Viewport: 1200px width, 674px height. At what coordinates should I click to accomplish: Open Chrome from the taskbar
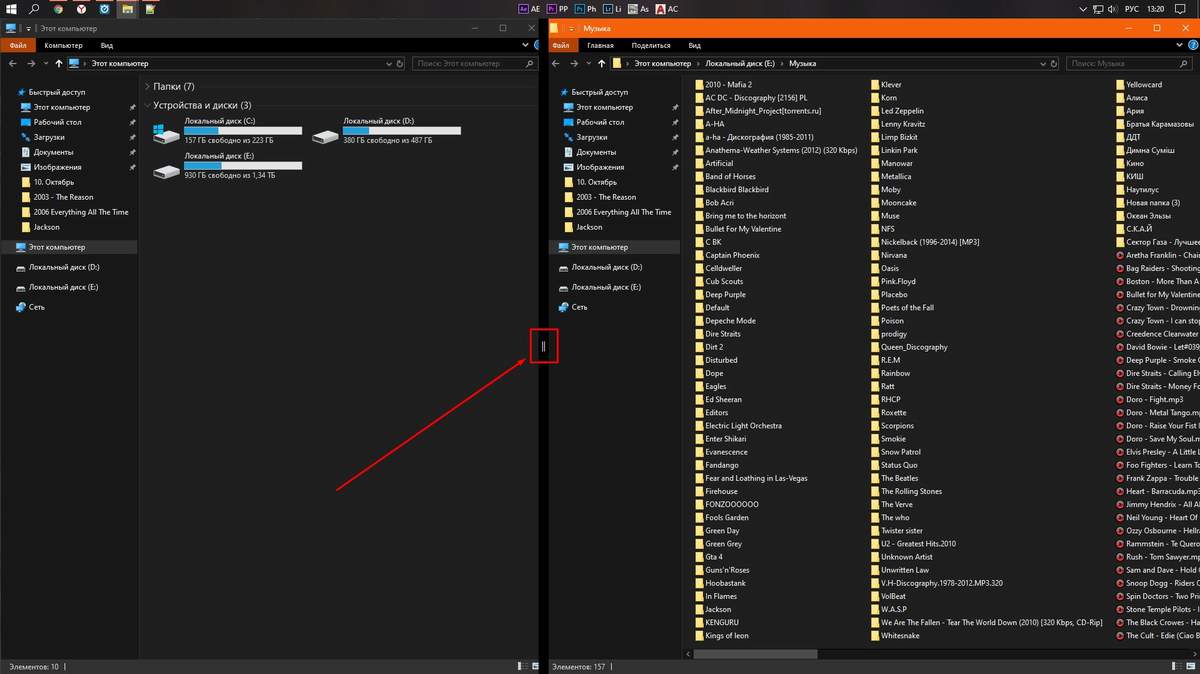pos(58,9)
